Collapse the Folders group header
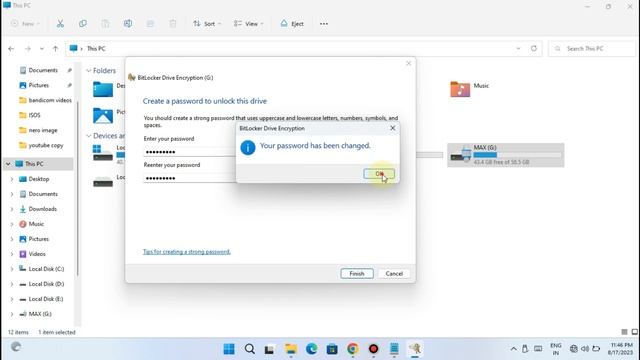 (x=89, y=71)
